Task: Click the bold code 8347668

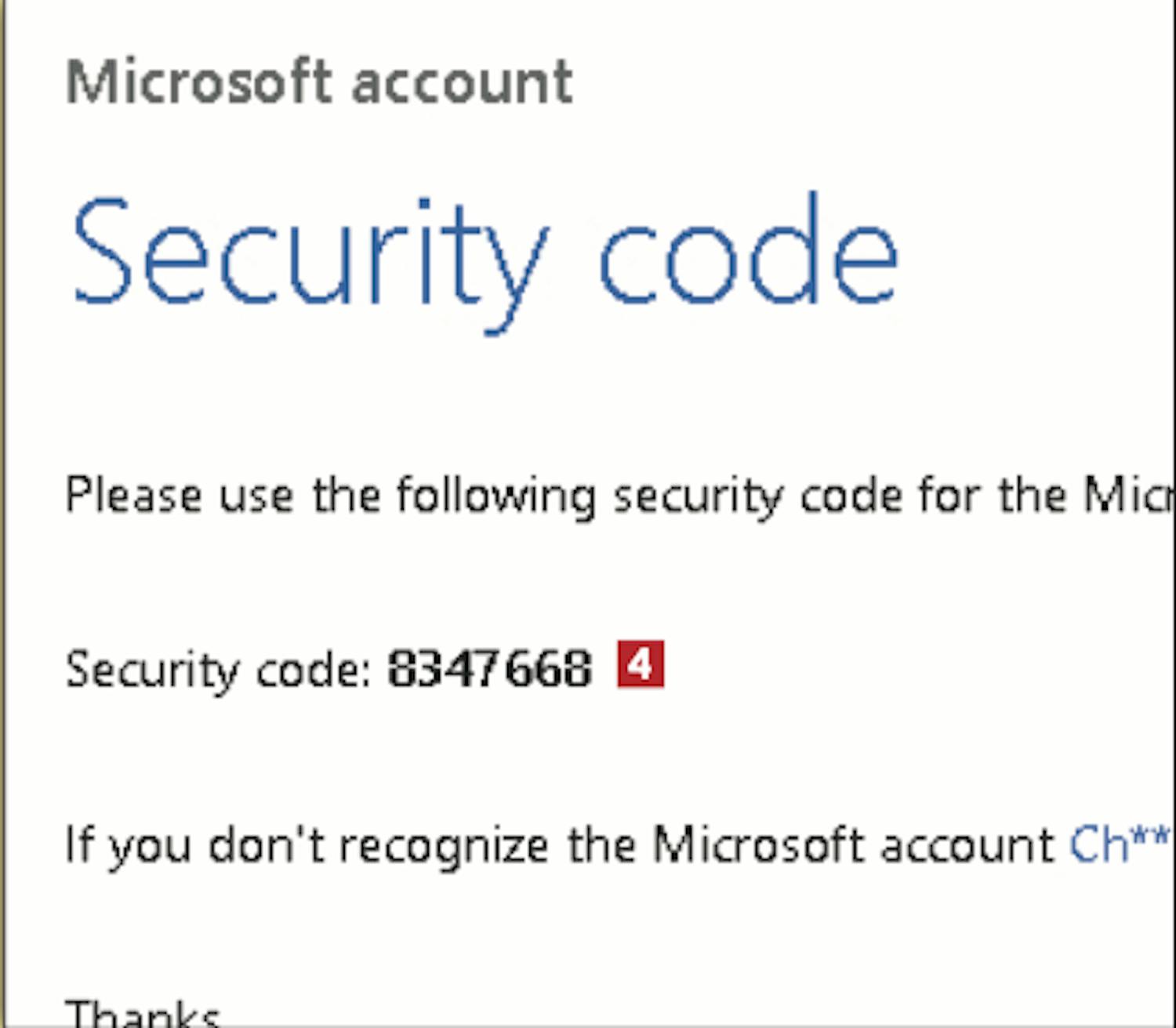Action: [490, 669]
